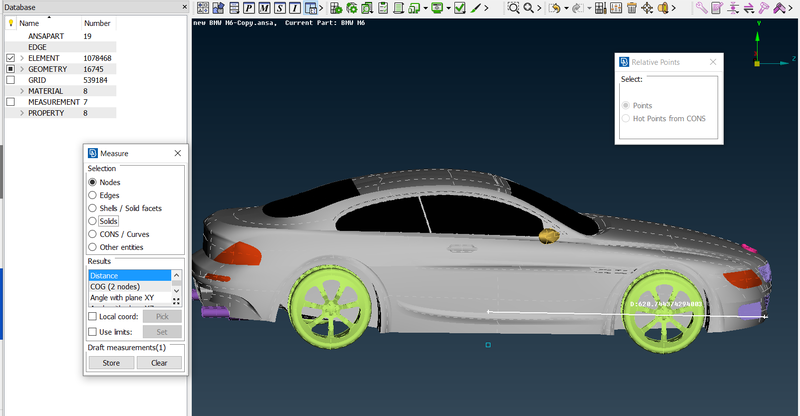Click the grid with green gear icon

336,8
